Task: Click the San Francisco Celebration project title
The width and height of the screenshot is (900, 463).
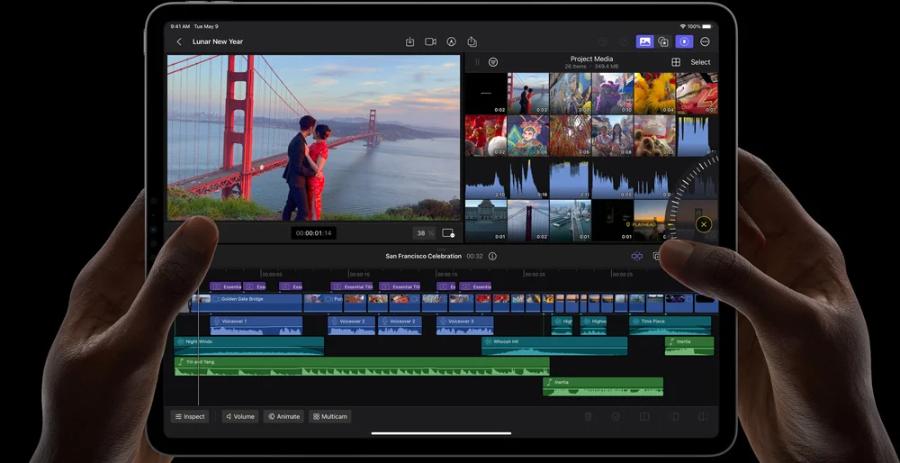Action: (424, 256)
